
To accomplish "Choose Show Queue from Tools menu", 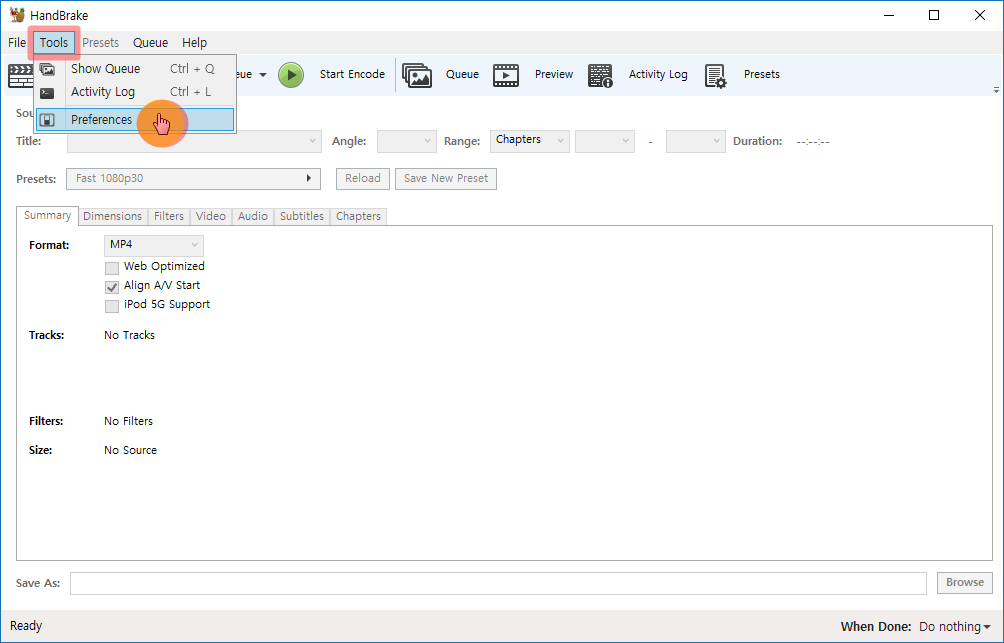I will click(x=135, y=69).
